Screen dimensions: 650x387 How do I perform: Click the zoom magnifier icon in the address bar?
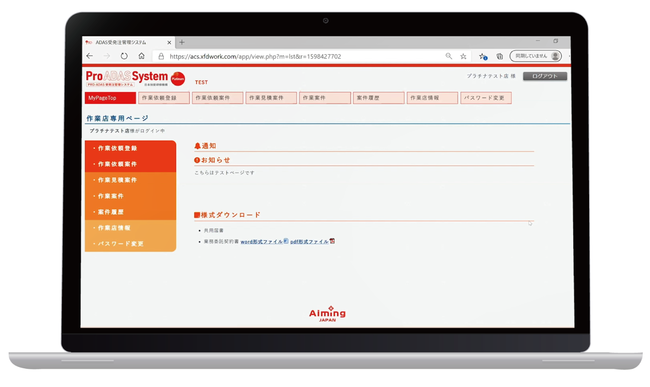pos(449,56)
